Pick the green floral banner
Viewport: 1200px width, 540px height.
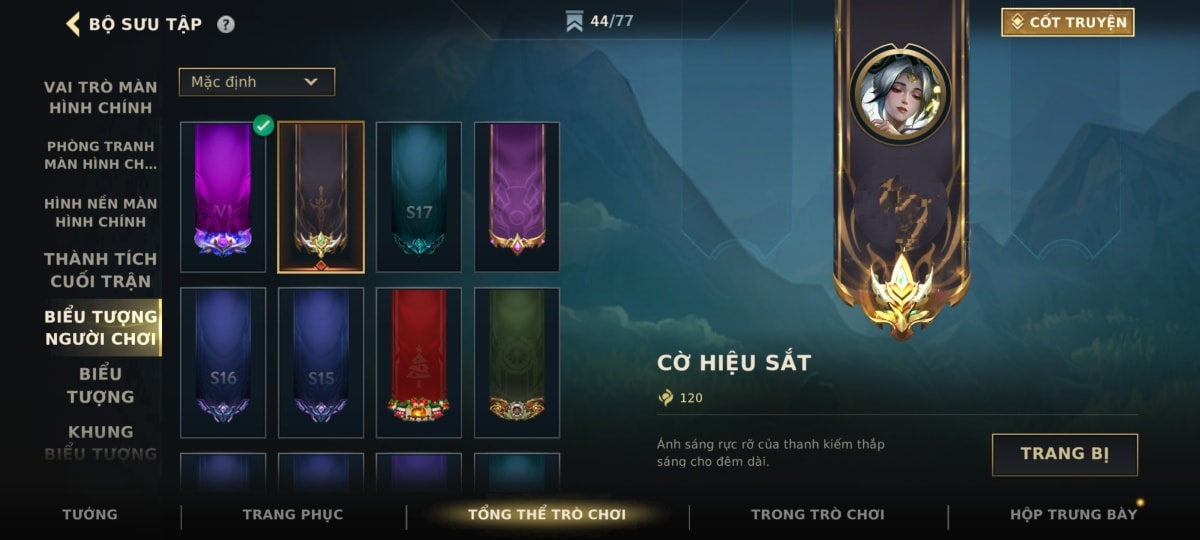click(x=517, y=362)
